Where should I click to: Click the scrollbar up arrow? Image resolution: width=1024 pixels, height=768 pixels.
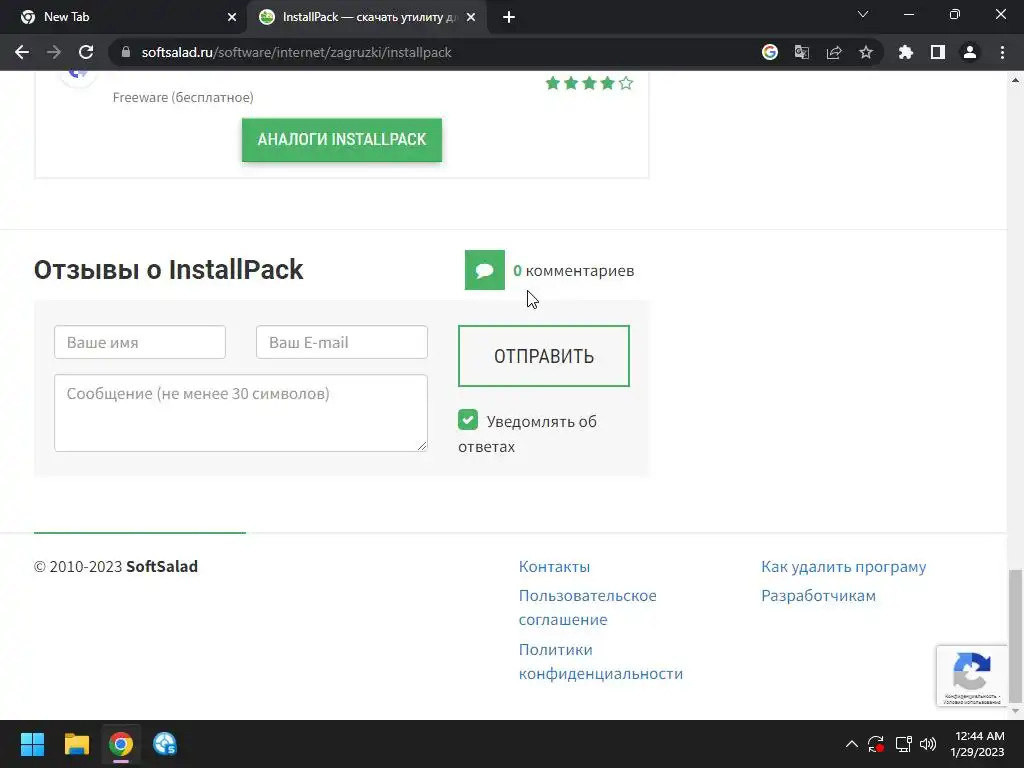tap(1015, 80)
